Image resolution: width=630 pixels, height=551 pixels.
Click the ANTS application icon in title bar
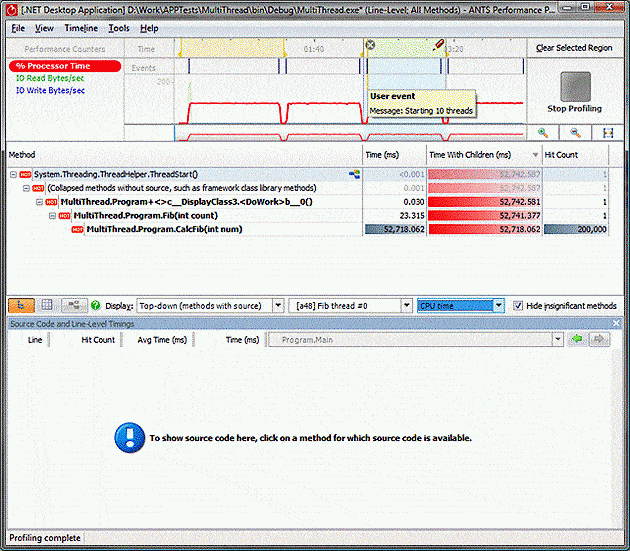pyautogui.click(x=12, y=9)
